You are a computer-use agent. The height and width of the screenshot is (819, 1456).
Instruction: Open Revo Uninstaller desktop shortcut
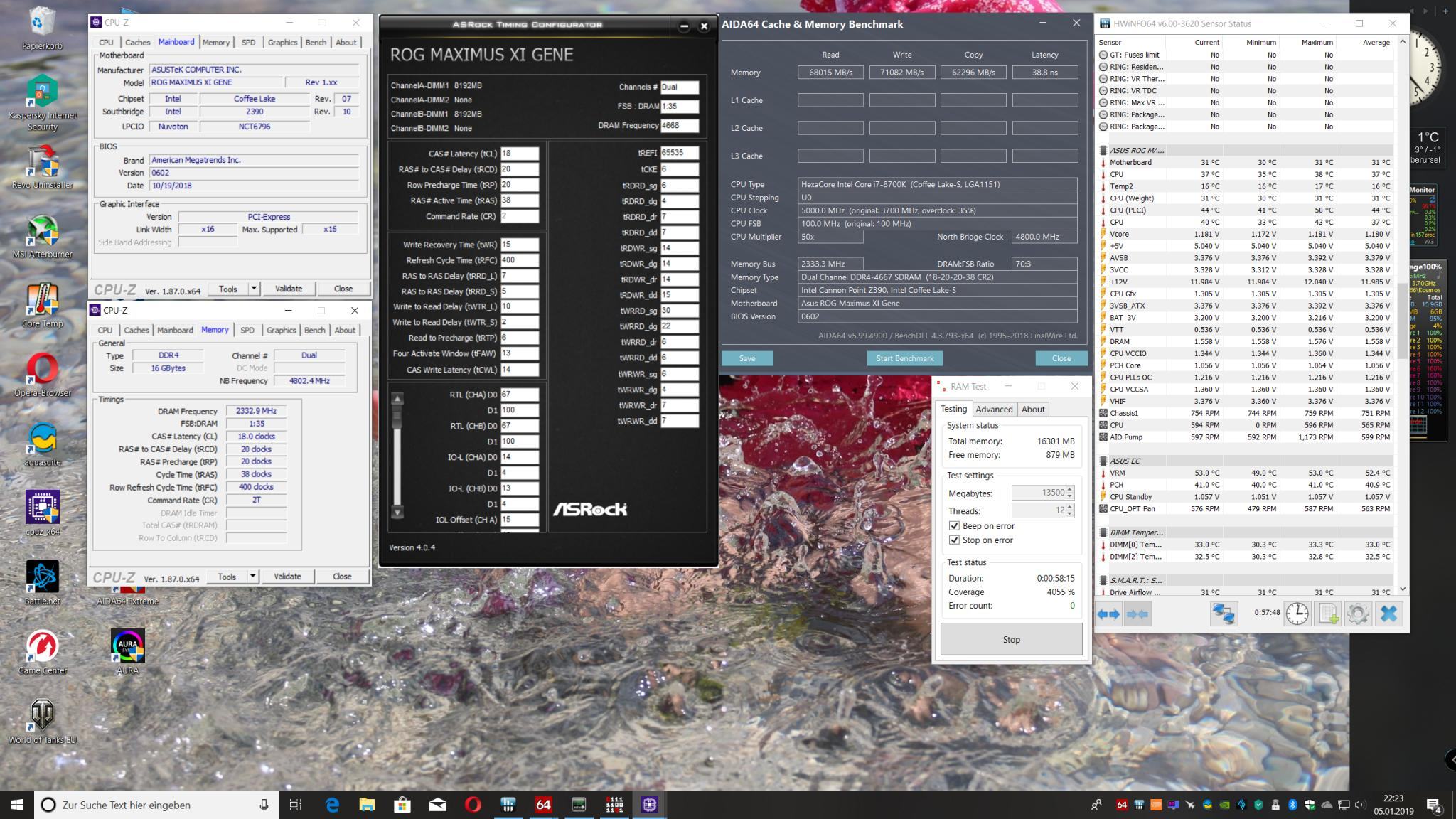pyautogui.click(x=43, y=167)
